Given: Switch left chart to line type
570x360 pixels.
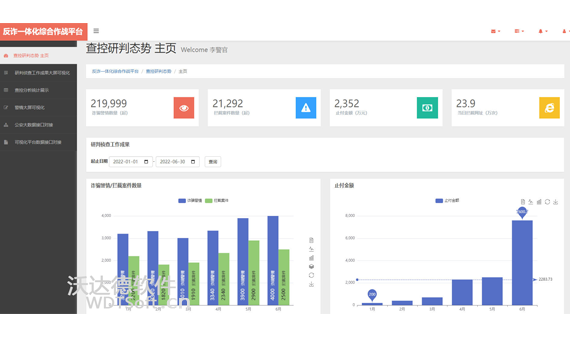Looking at the screenshot, I should [311, 249].
